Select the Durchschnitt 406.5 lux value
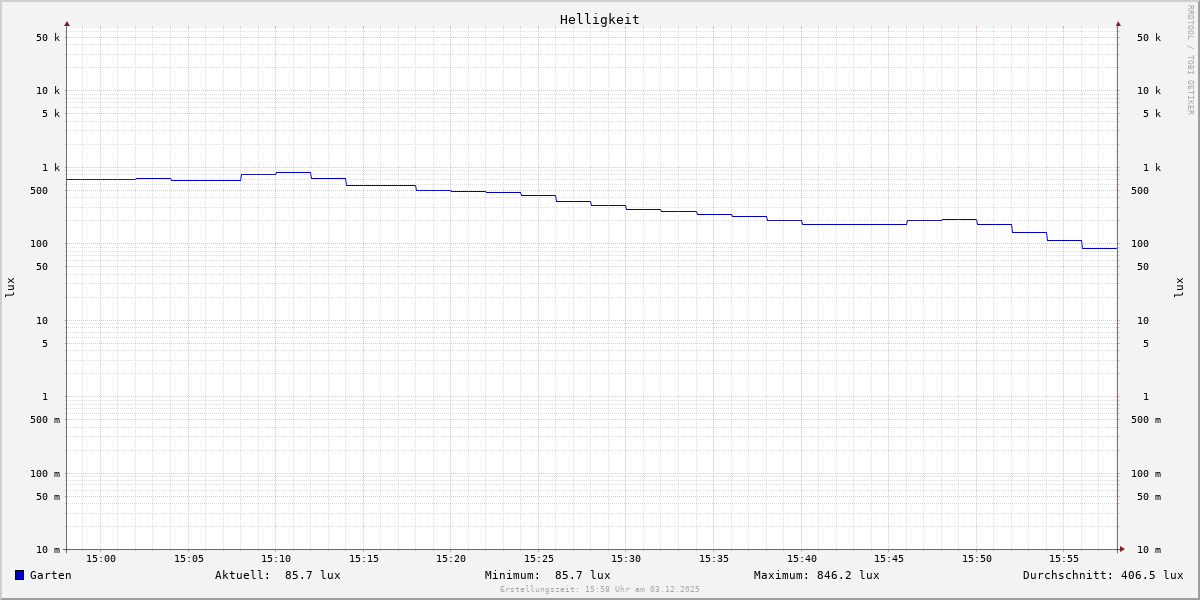 1151,575
